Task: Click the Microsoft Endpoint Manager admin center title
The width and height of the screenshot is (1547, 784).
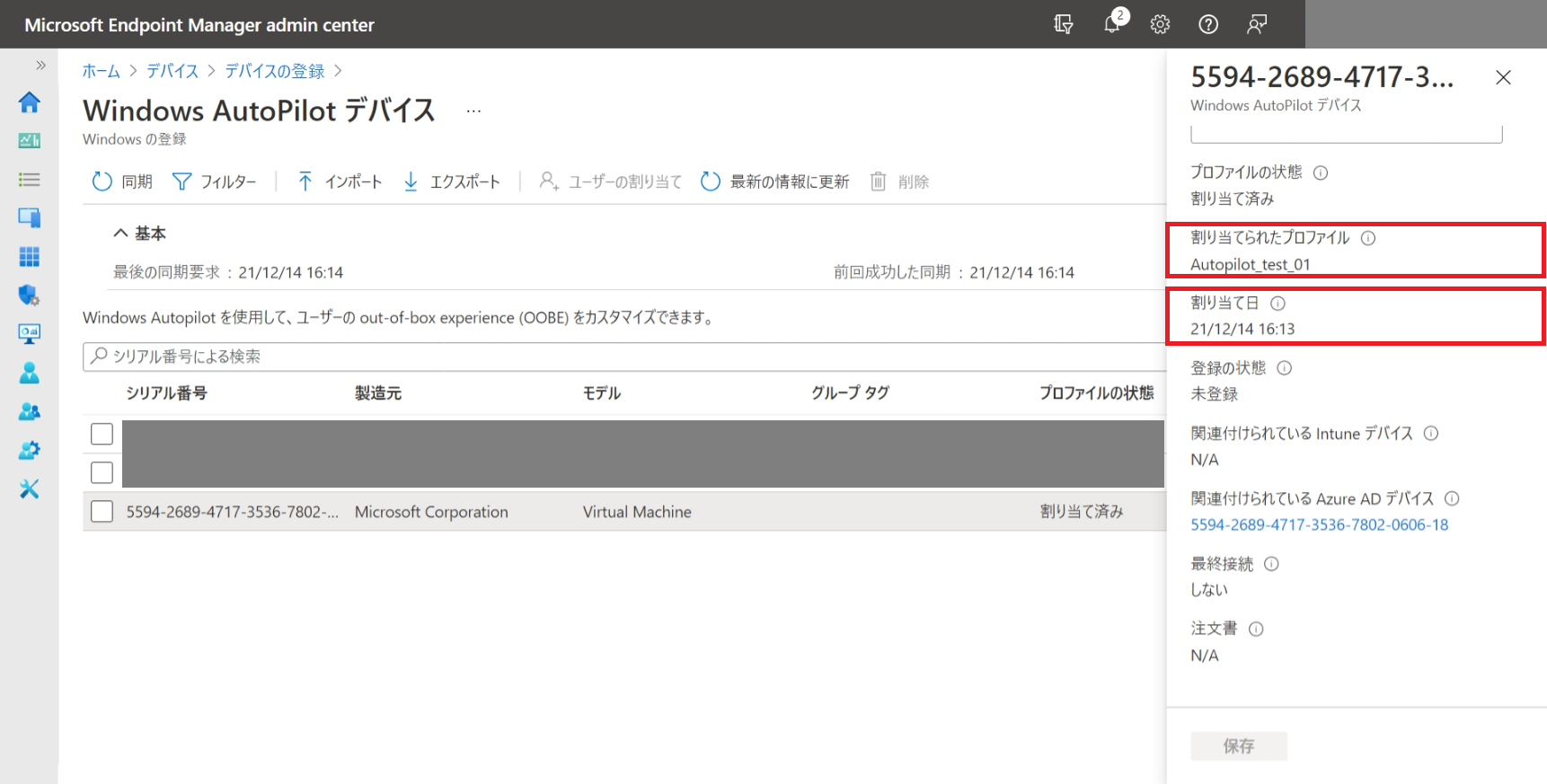Action: pos(199,25)
